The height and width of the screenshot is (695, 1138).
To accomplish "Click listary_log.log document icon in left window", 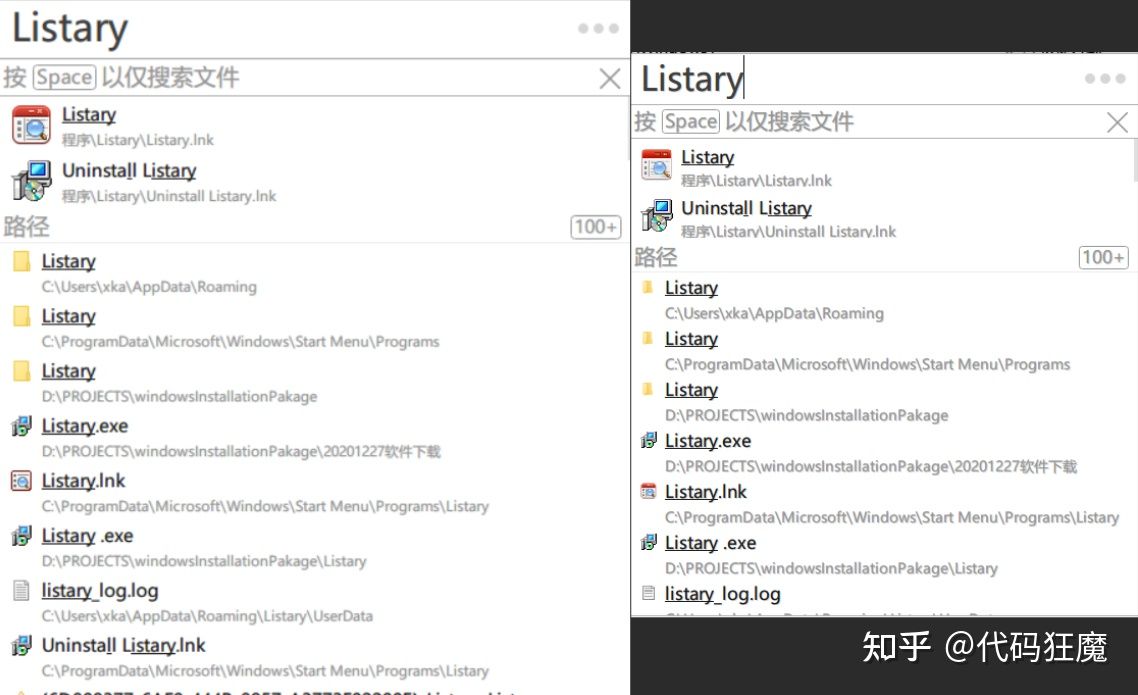I will (22, 591).
